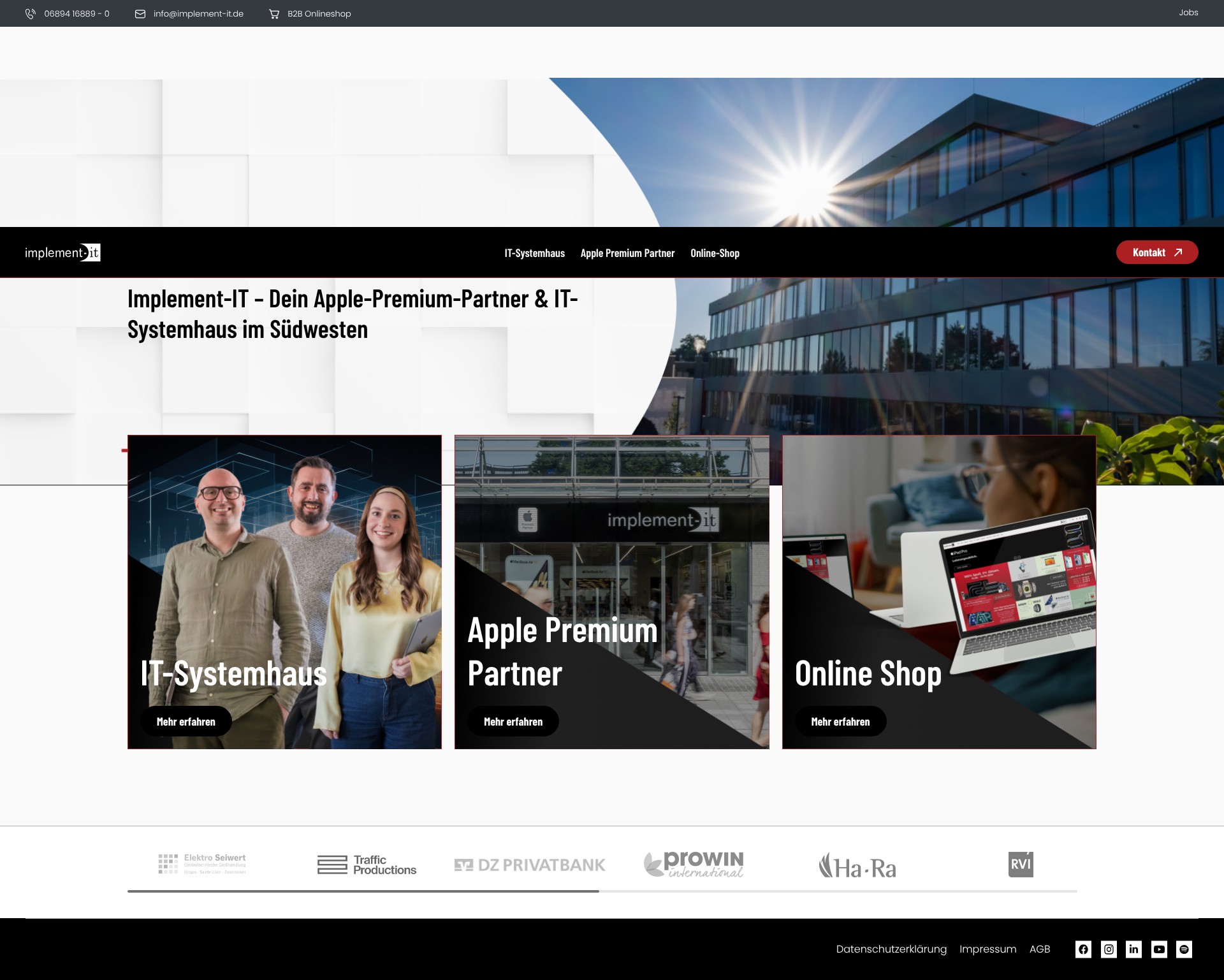Image resolution: width=1224 pixels, height=980 pixels.
Task: Click the phone icon in top bar
Action: 30,13
